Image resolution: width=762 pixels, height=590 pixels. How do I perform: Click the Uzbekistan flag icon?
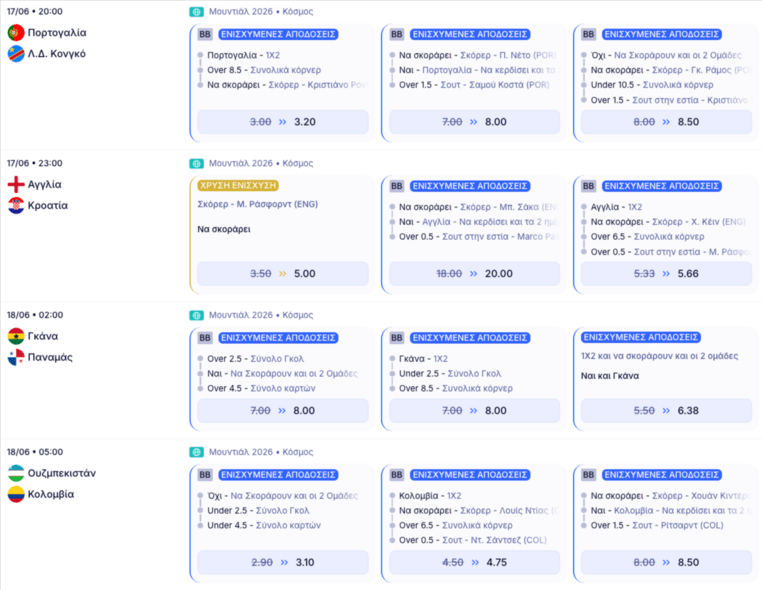16,473
